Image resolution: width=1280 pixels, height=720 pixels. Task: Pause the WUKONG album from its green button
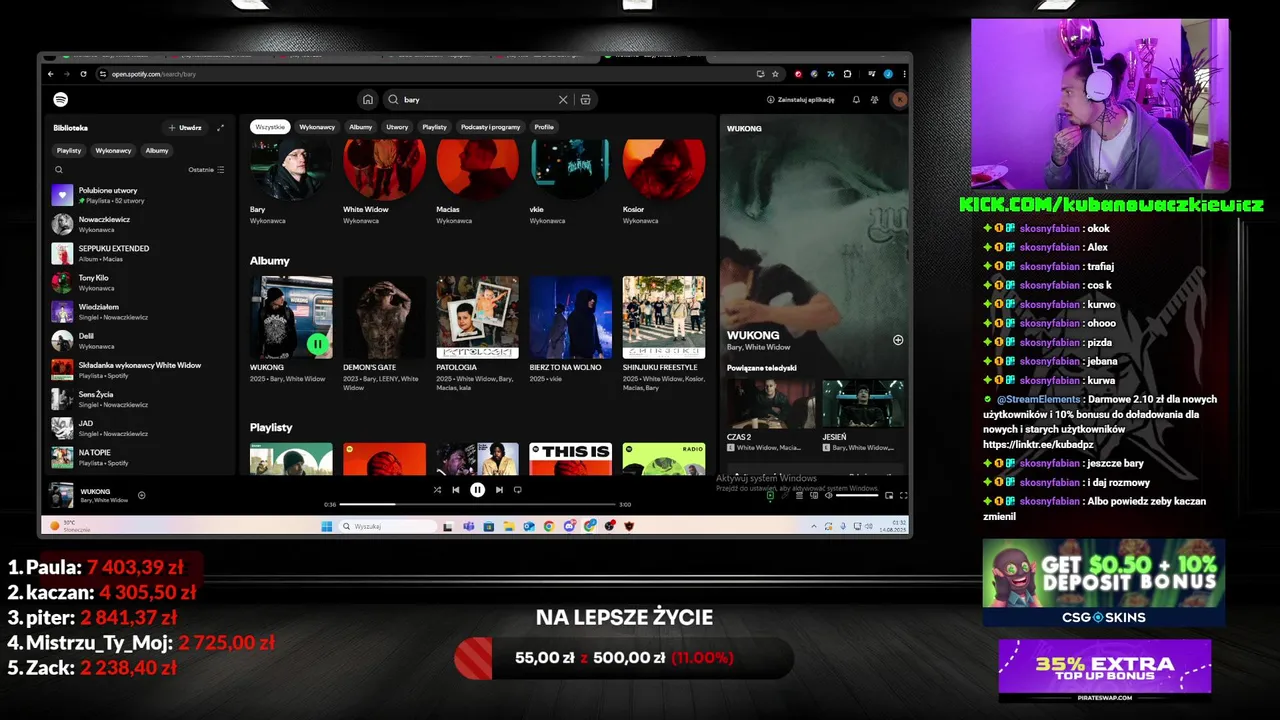[318, 344]
